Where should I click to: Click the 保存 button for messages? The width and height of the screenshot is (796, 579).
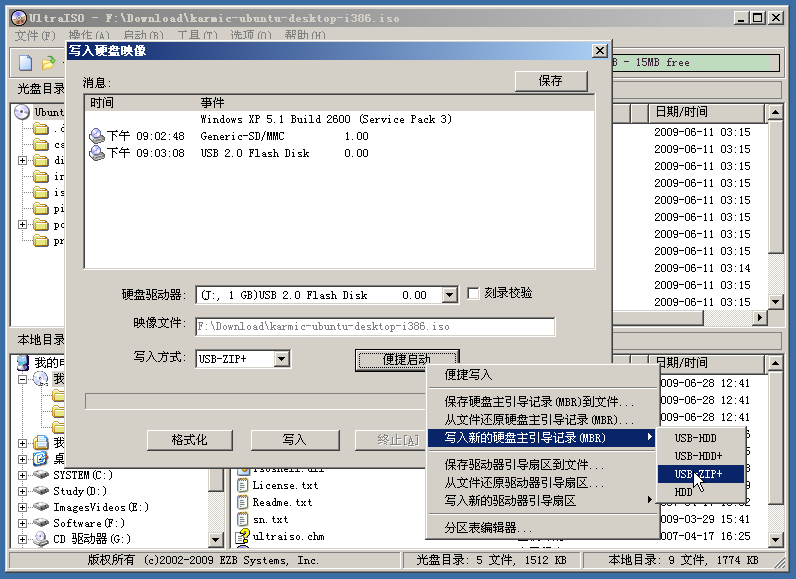click(x=551, y=81)
